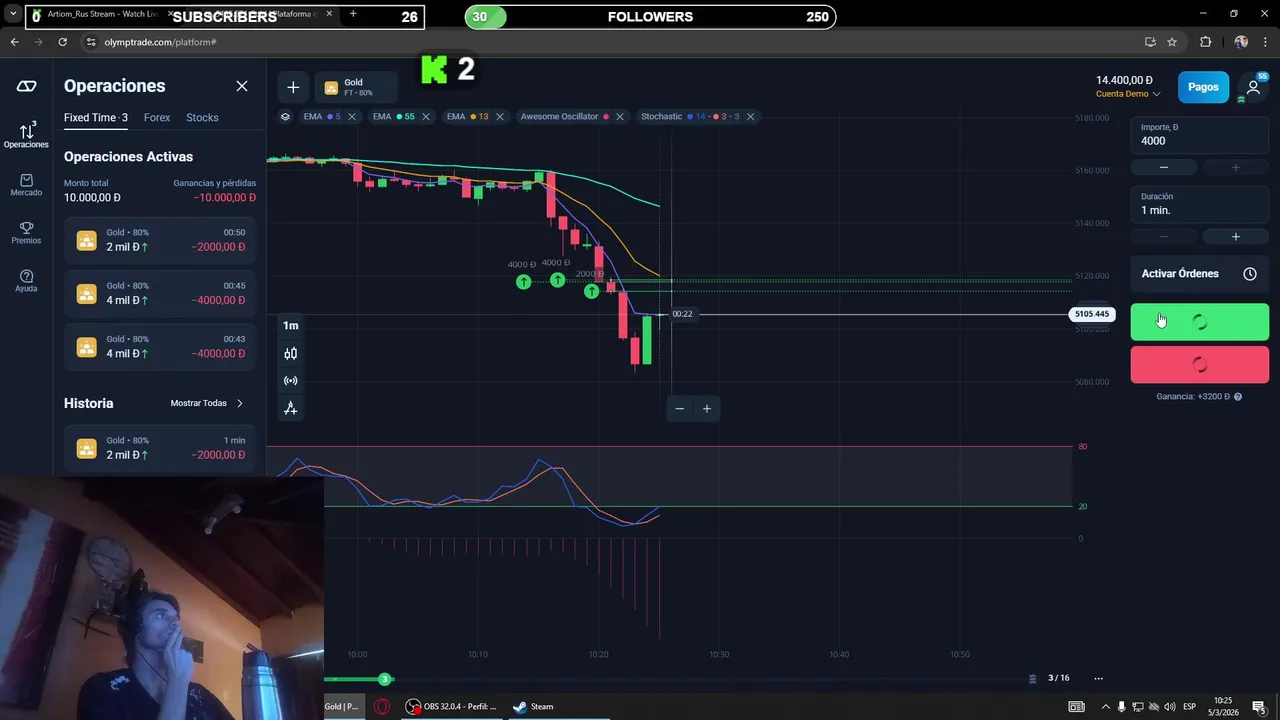Bookmark this page with star icon
The height and width of the screenshot is (720, 1280).
click(x=1172, y=42)
